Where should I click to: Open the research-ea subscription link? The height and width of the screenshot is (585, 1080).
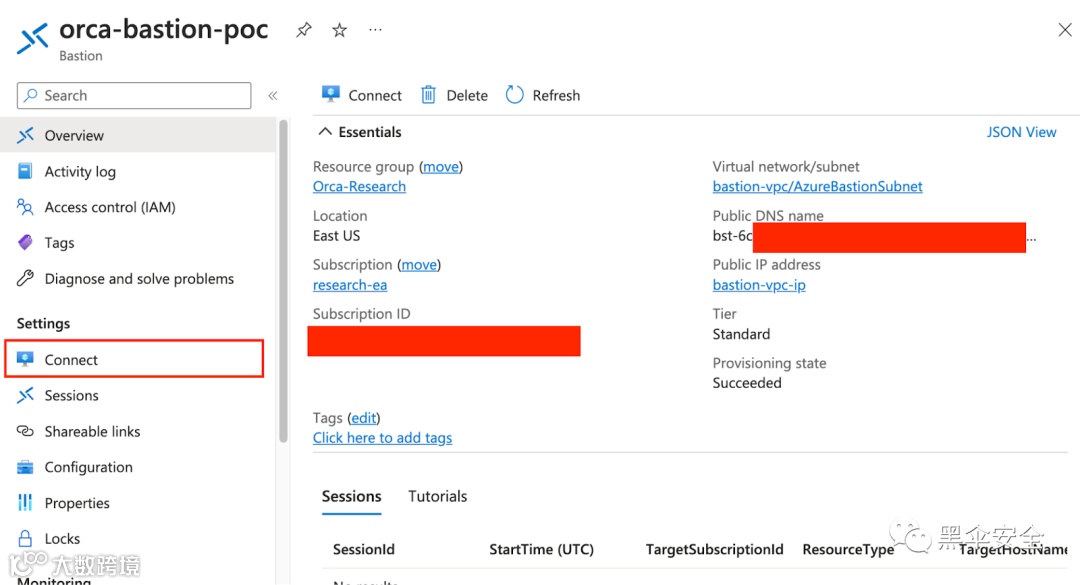pyautogui.click(x=350, y=285)
